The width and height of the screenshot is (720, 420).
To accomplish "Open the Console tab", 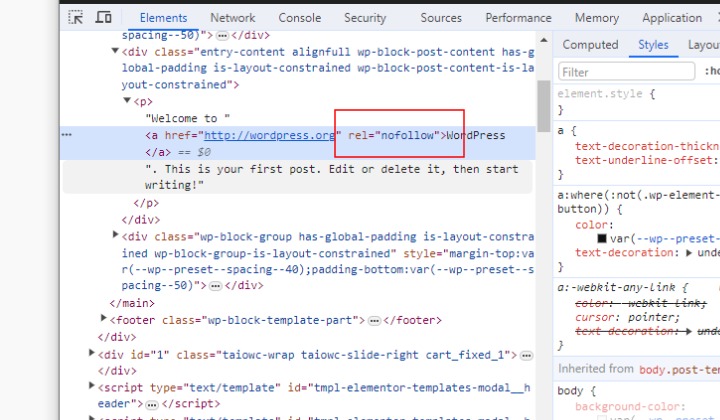I will click(x=299, y=18).
